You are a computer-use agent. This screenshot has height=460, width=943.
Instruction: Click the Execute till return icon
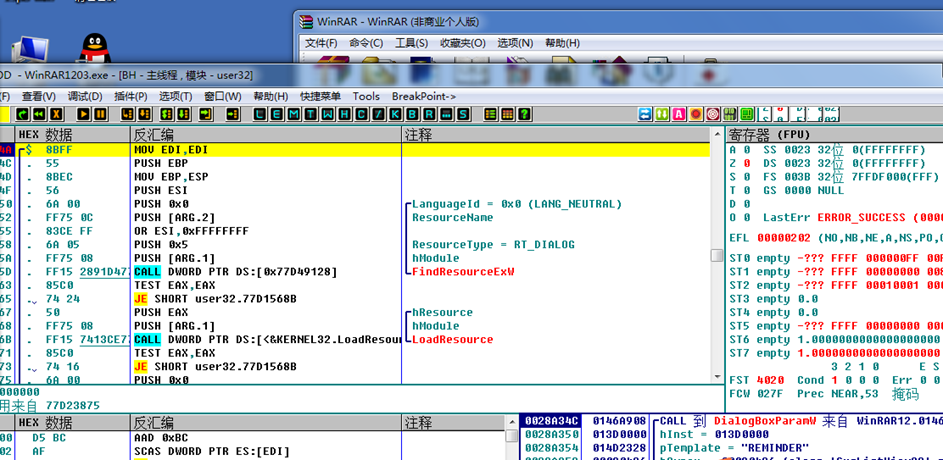pyautogui.click(x=206, y=114)
